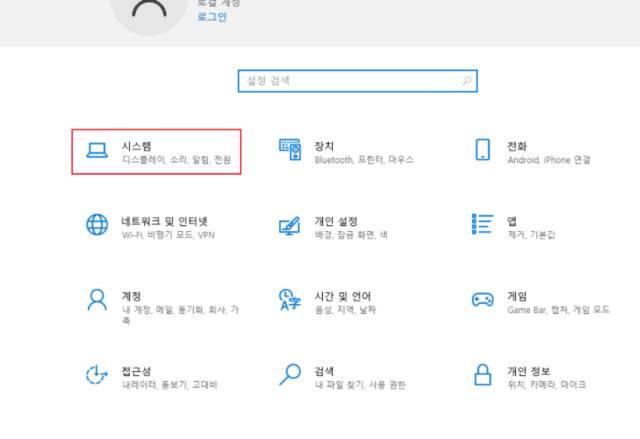Click the 로그인 link under local account
Image resolution: width=640 pixels, height=439 pixels.
point(211,18)
